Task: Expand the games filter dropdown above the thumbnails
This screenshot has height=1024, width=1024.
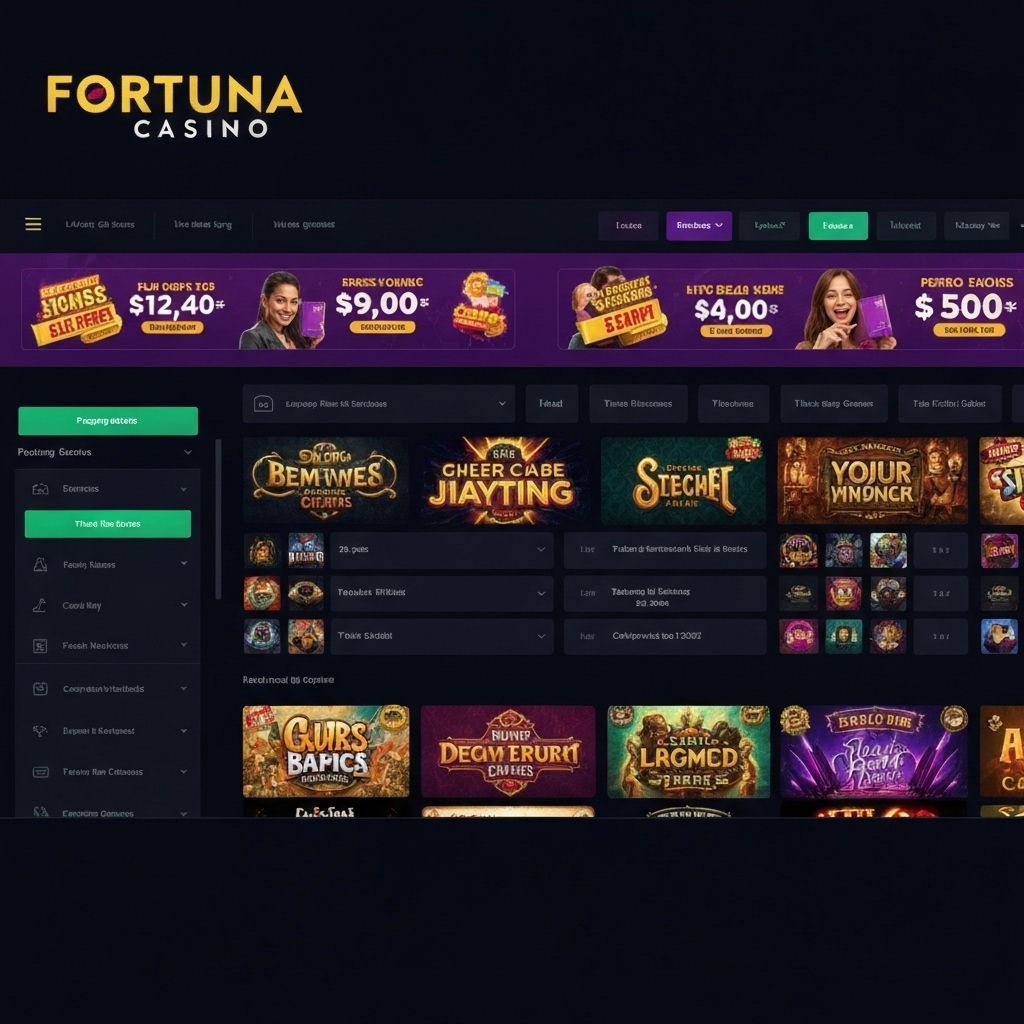Action: tap(379, 404)
